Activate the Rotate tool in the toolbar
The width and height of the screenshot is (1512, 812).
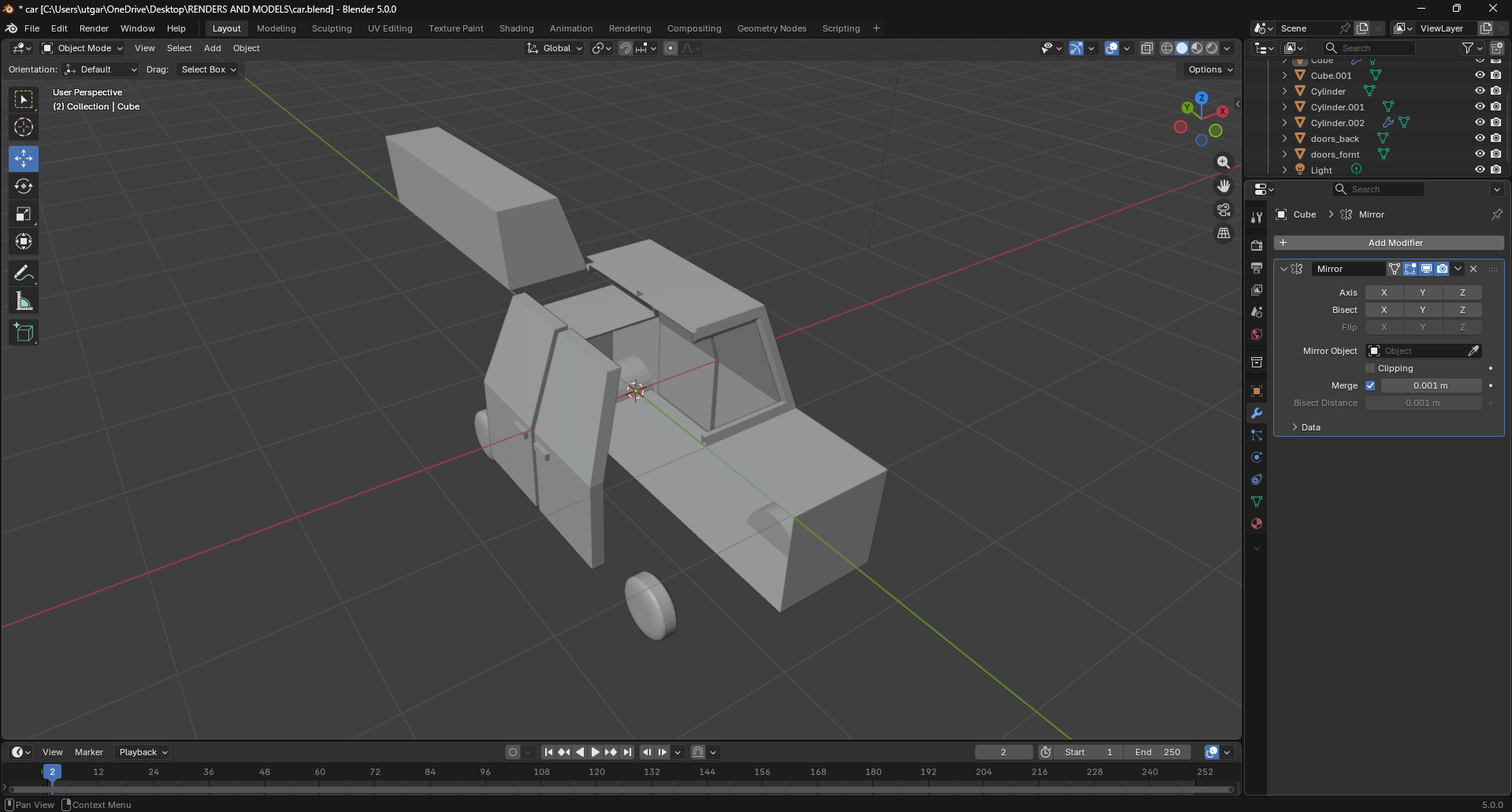24,186
